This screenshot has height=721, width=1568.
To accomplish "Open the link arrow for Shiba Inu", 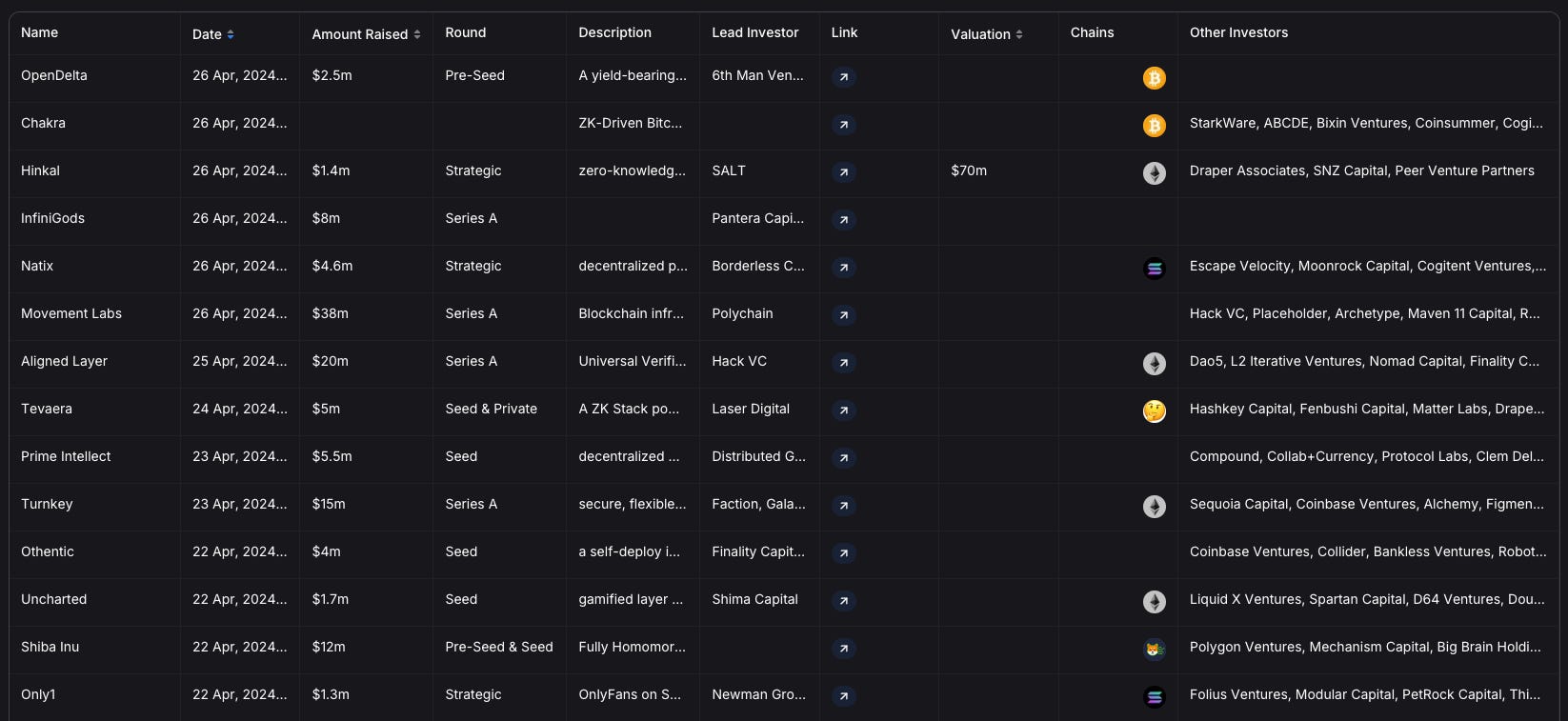I will pos(844,649).
